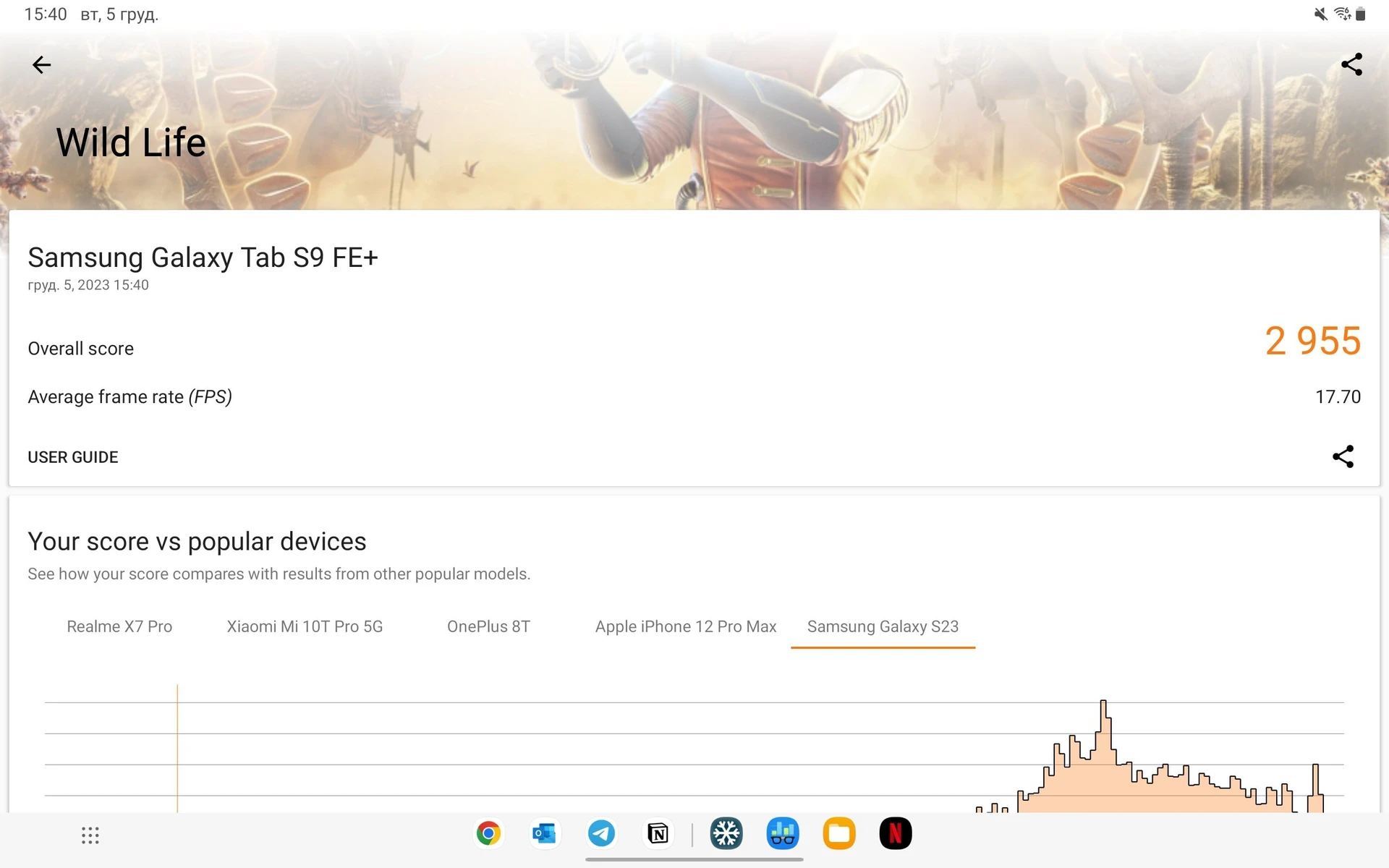Launch Notion from the taskbar

pyautogui.click(x=657, y=834)
